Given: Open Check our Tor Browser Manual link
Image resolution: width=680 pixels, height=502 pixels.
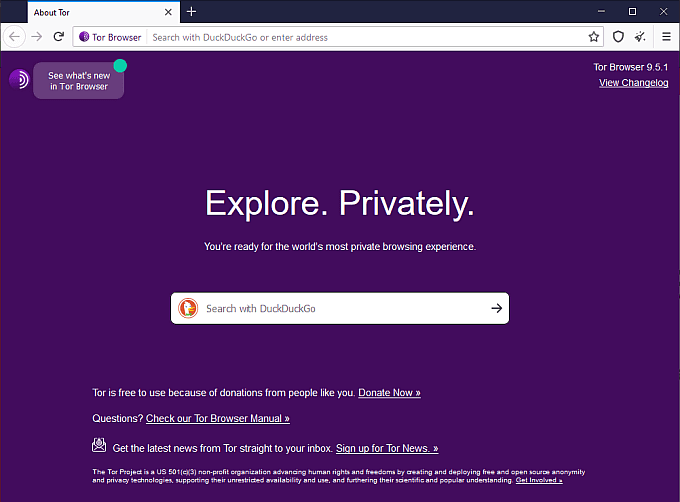Looking at the screenshot, I should [218, 418].
